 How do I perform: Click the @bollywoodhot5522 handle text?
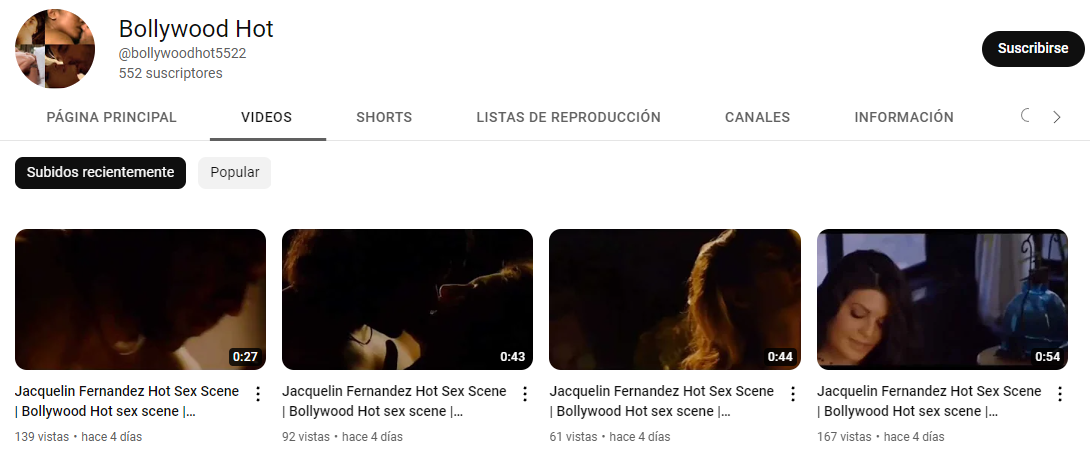point(183,54)
